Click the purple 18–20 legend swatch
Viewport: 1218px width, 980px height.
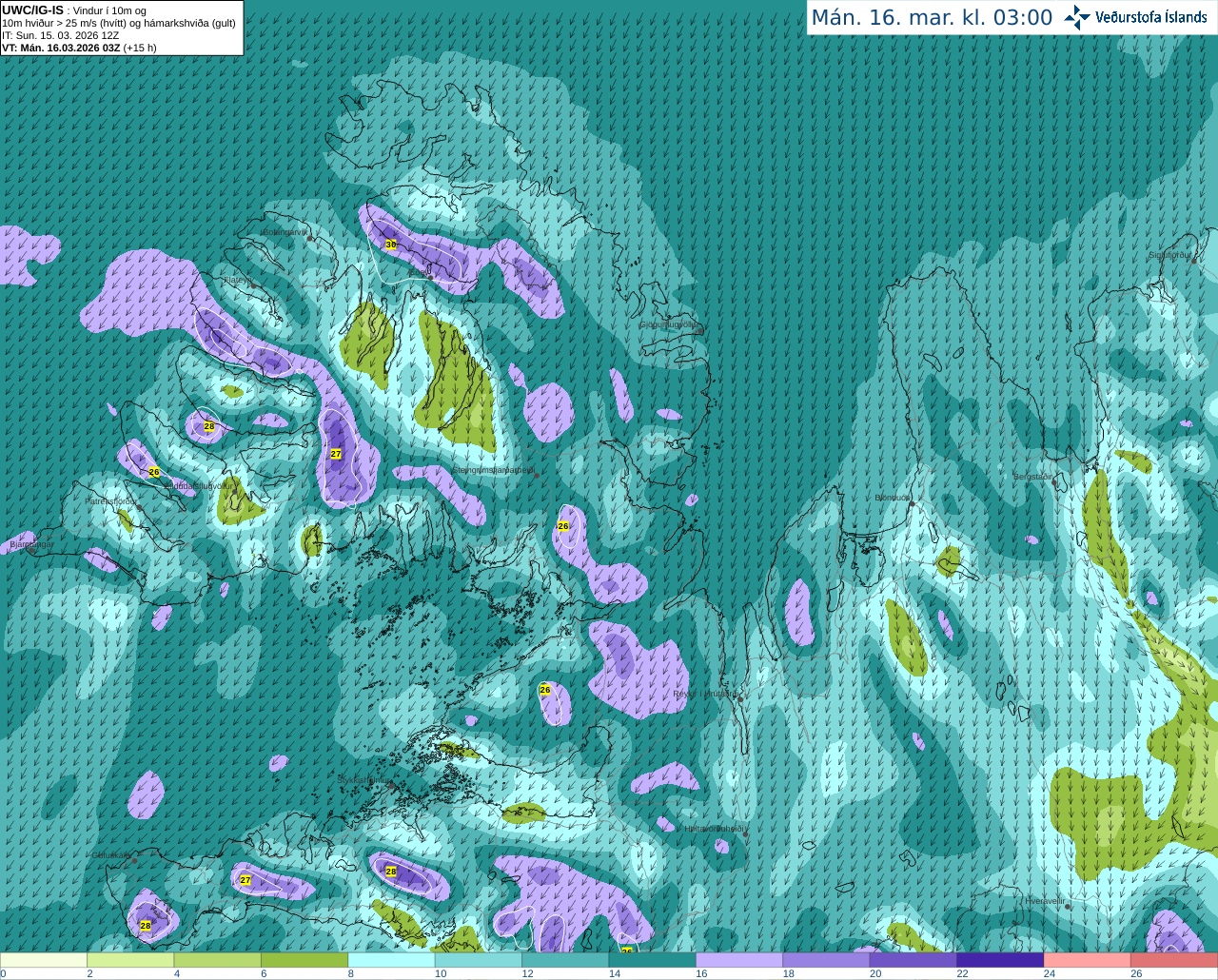[826, 960]
